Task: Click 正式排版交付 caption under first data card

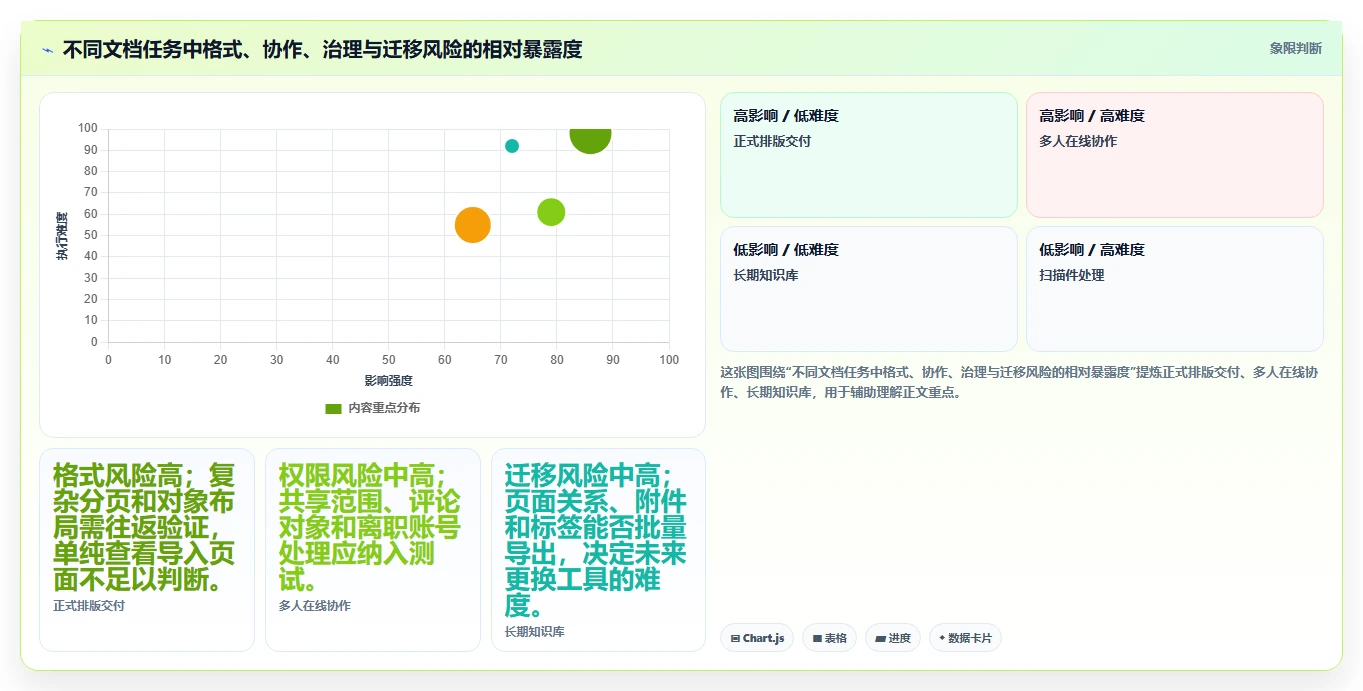Action: point(89,606)
